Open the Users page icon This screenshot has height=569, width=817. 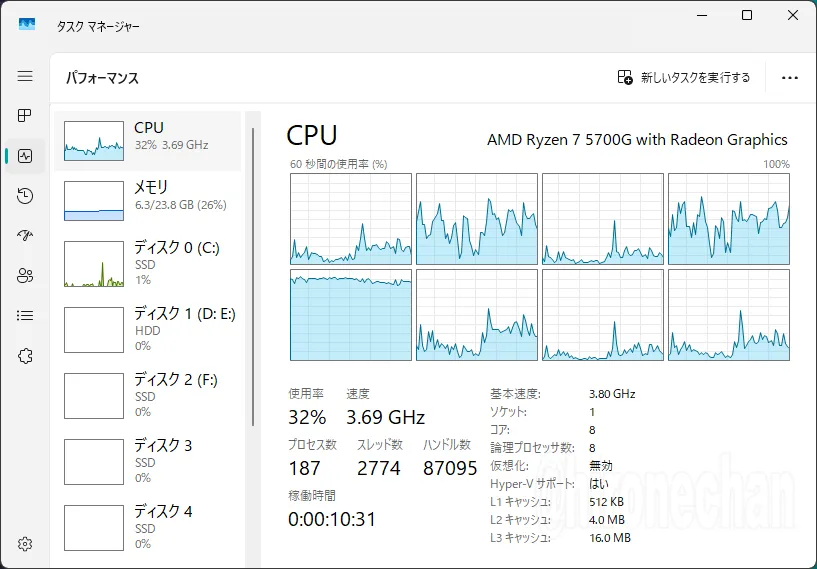pos(25,276)
